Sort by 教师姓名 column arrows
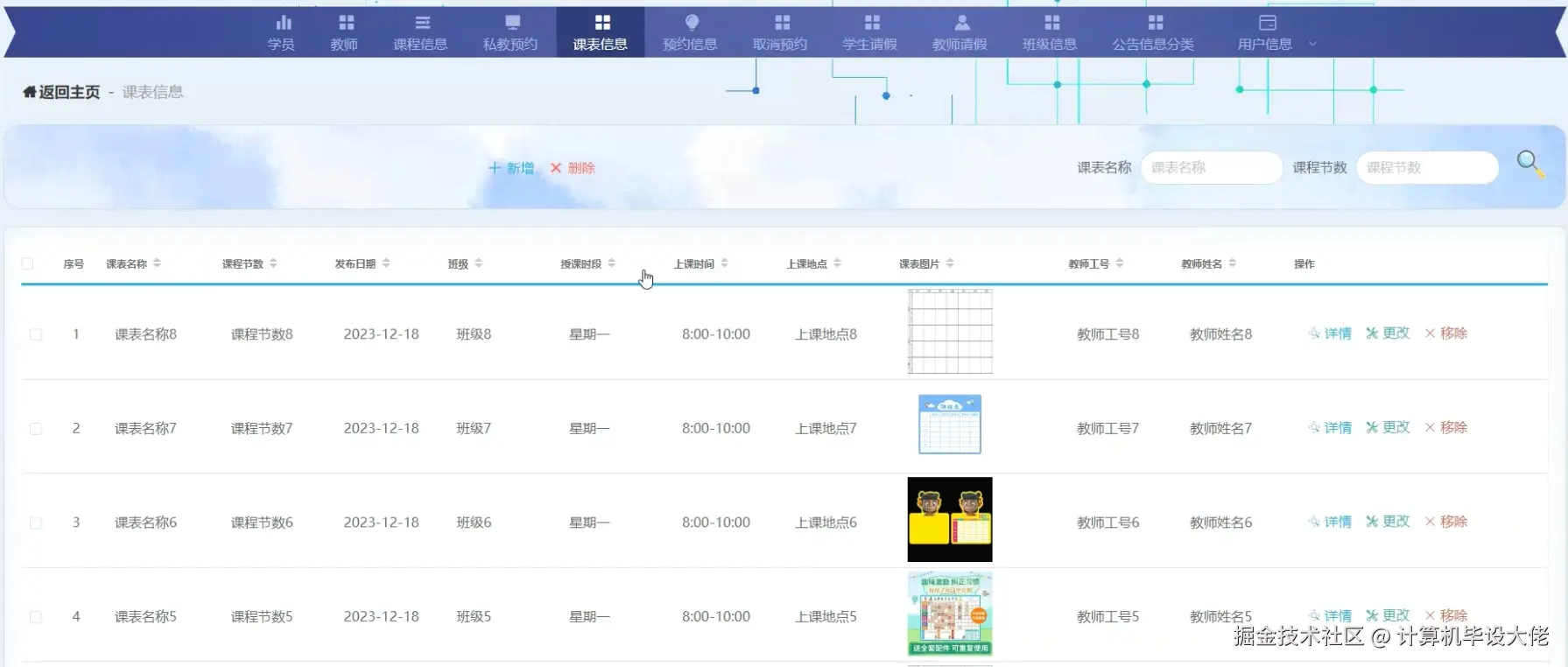This screenshot has width=1568, height=667. (x=1232, y=263)
